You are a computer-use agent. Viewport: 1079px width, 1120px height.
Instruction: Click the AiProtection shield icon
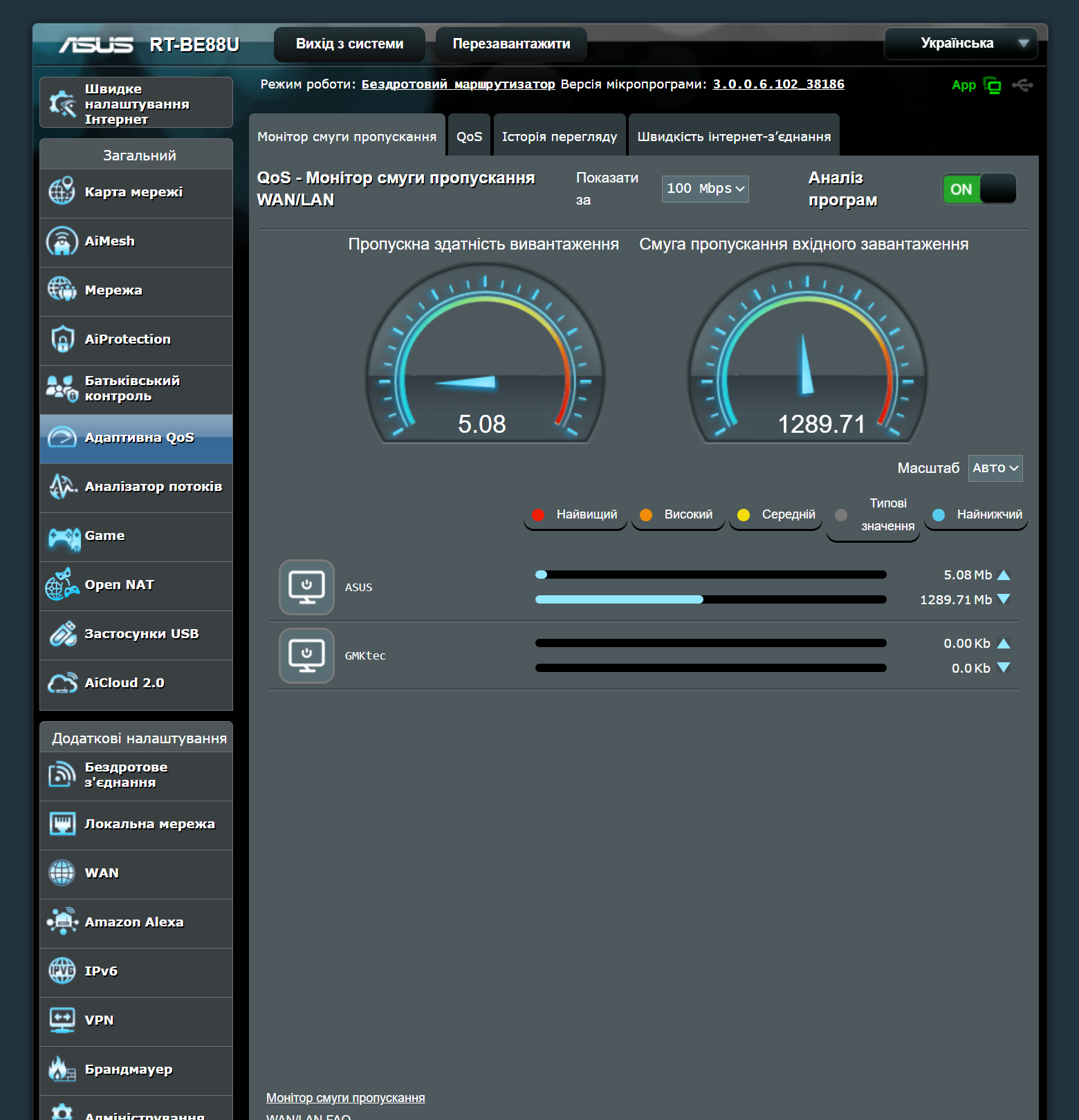[x=62, y=339]
